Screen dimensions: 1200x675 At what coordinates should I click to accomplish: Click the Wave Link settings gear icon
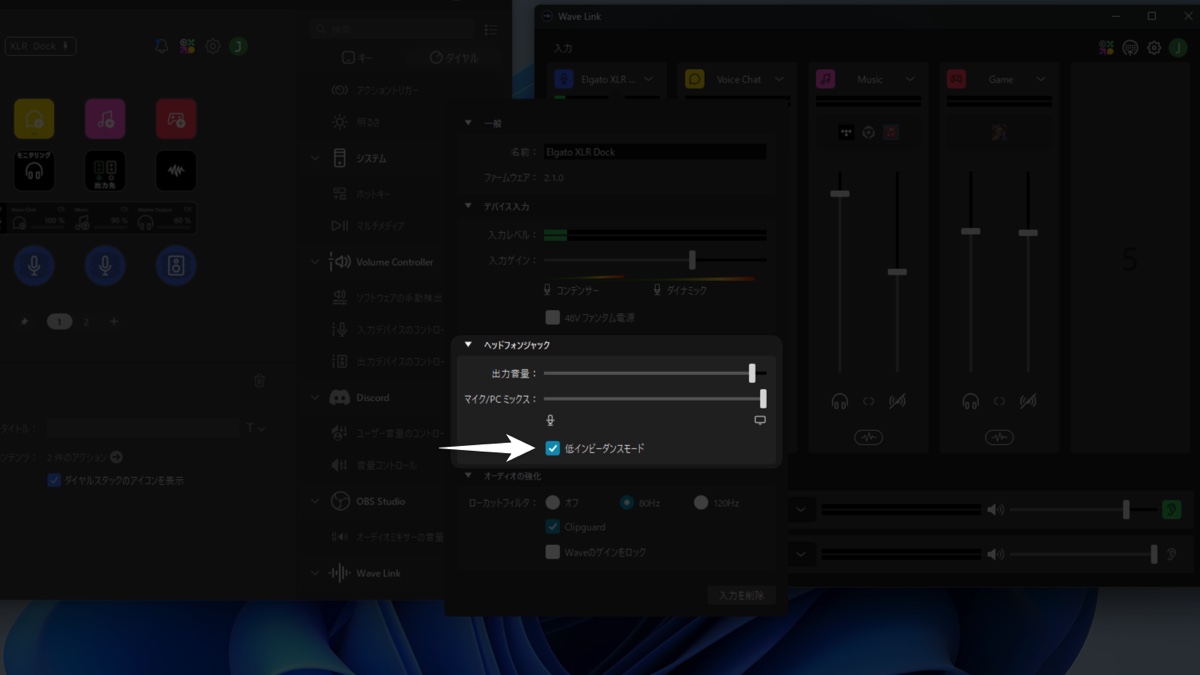coord(1154,48)
